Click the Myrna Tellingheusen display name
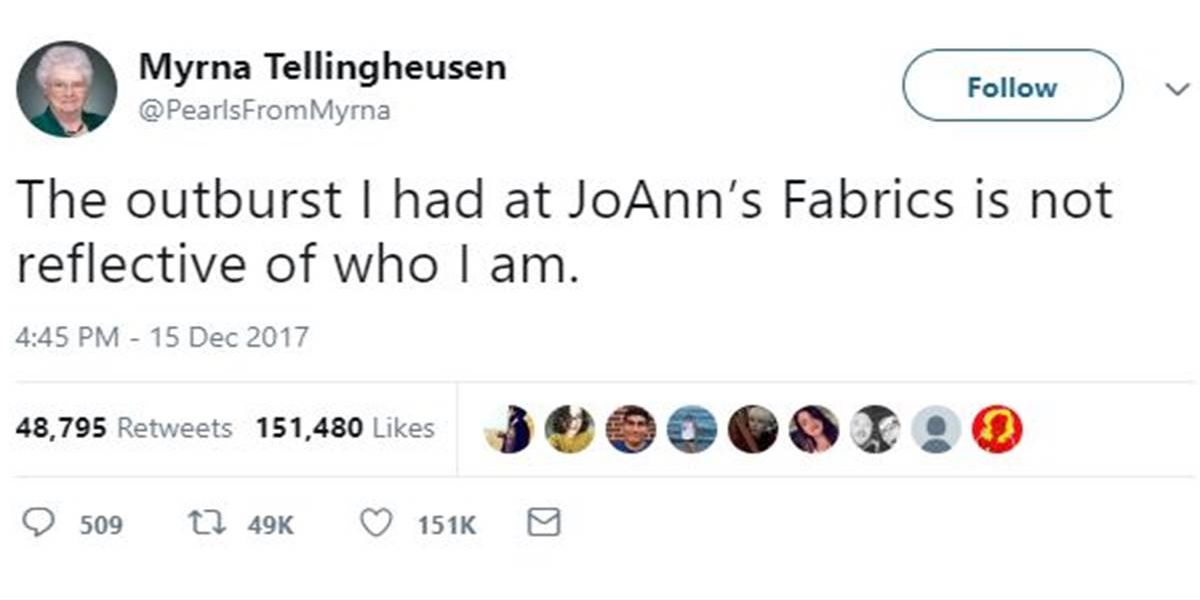This screenshot has width=1200, height=600. click(x=322, y=68)
